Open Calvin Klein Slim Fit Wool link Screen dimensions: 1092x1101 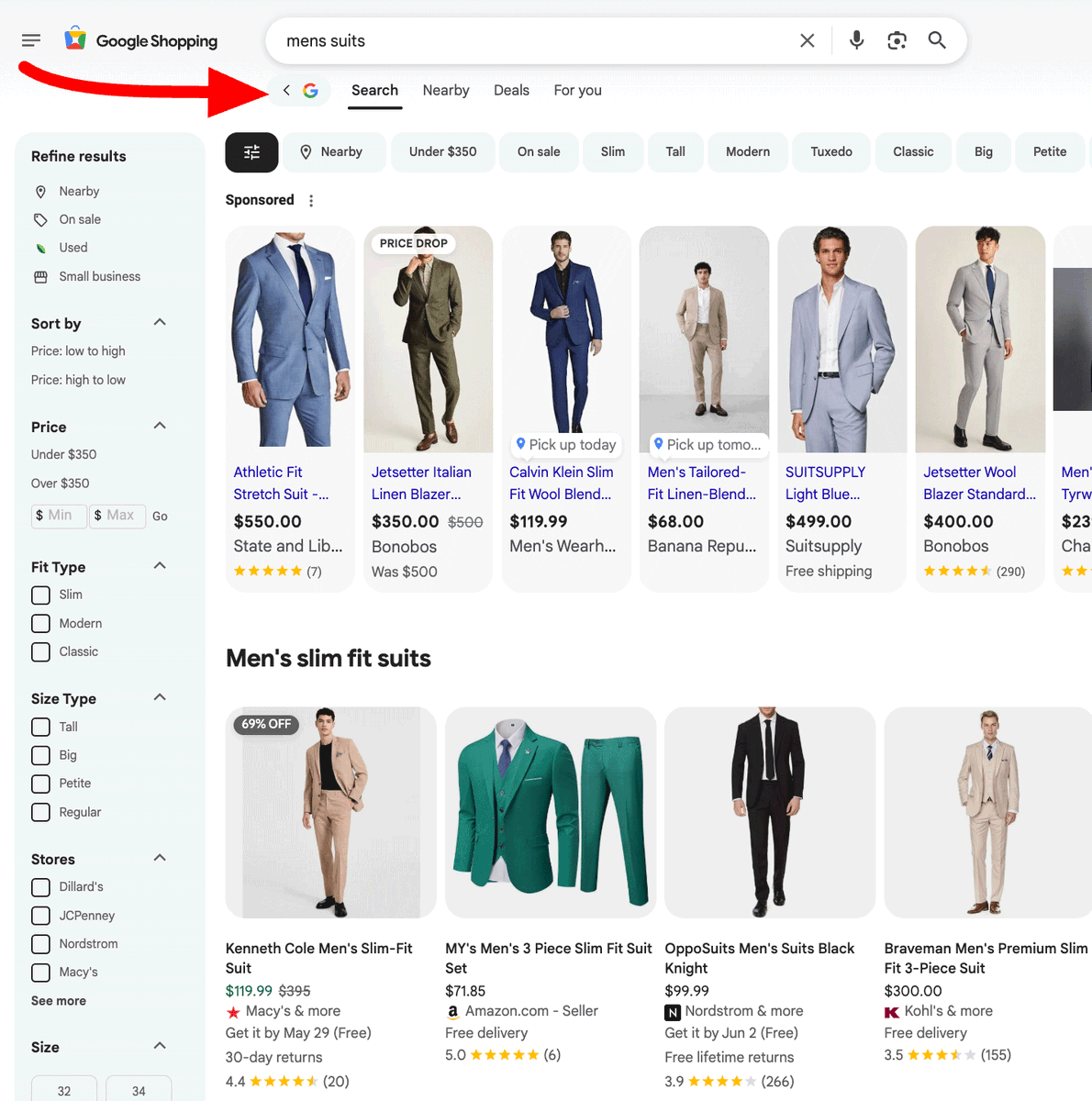(x=562, y=484)
